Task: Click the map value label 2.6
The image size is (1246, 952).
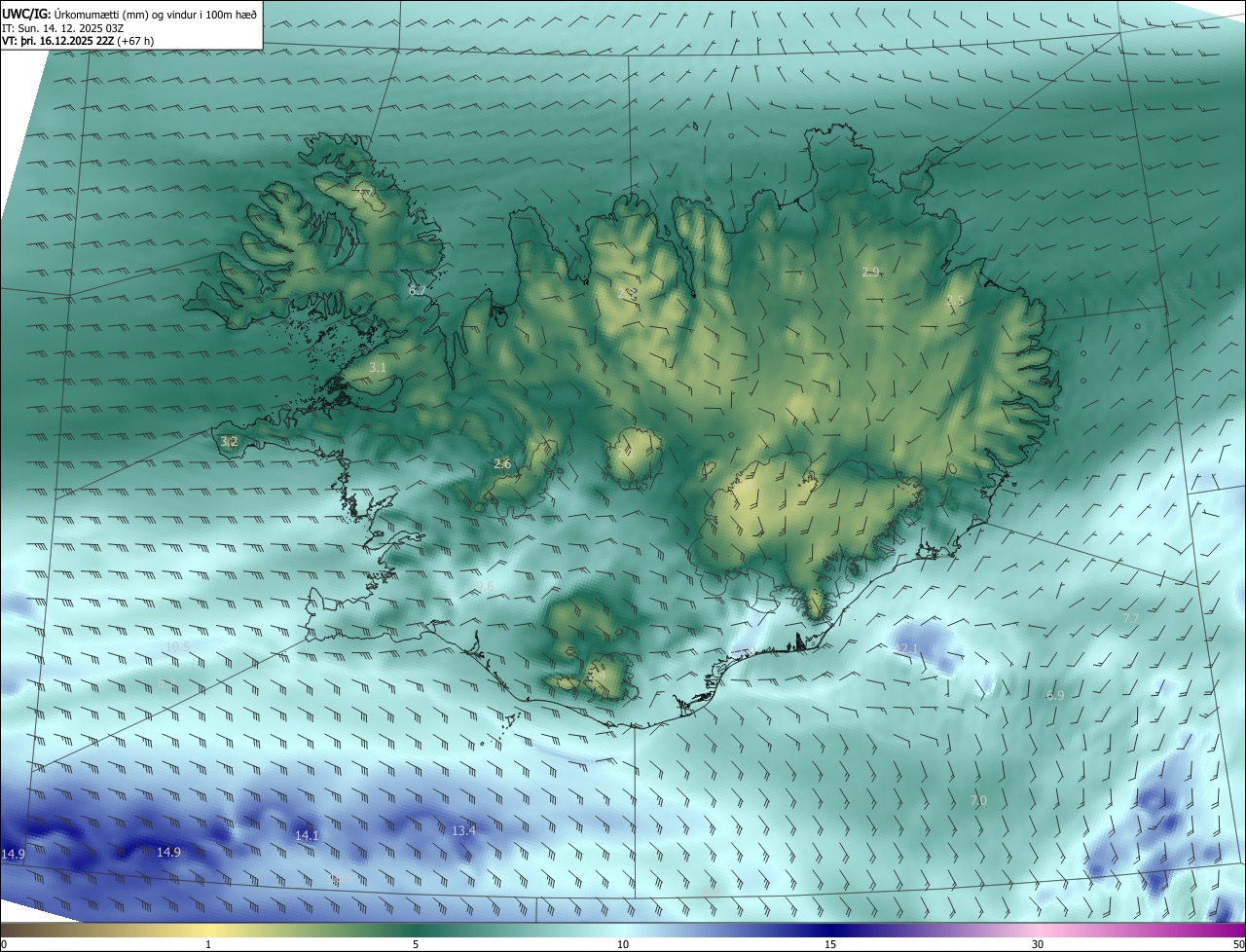Action: (x=502, y=463)
